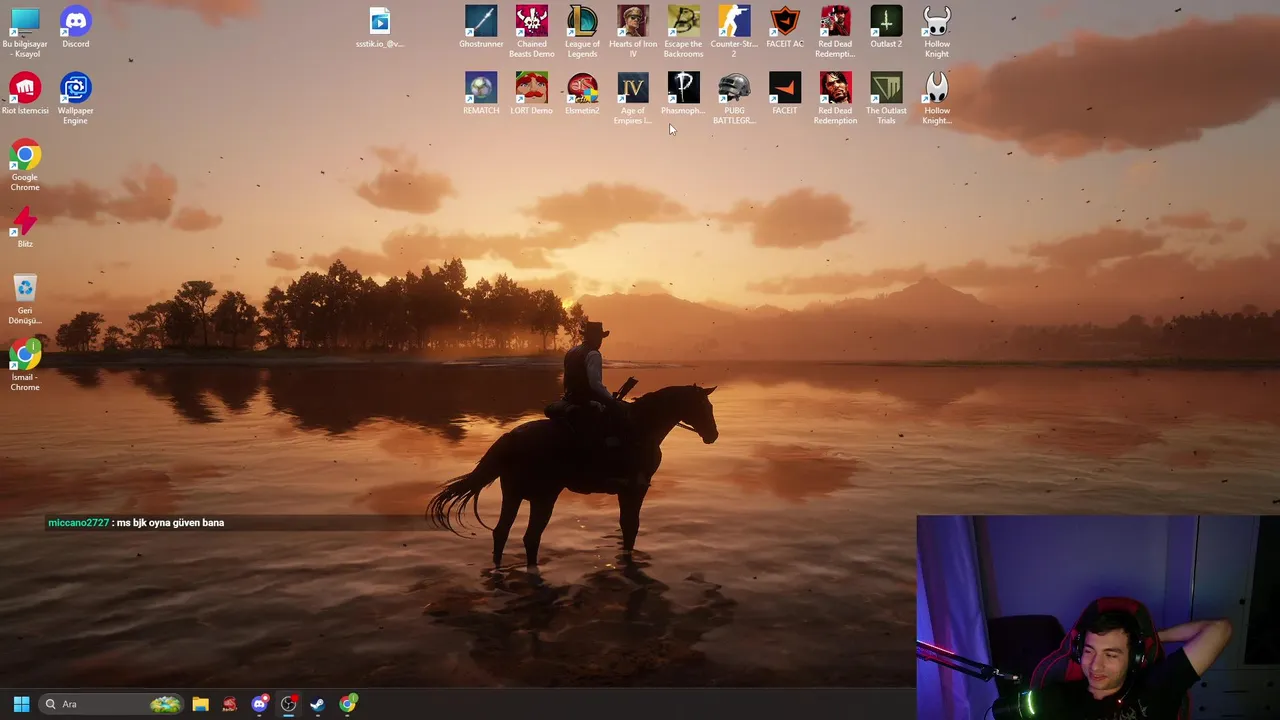Open the Discord desktop shortcut
The width and height of the screenshot is (1280, 720).
pyautogui.click(x=76, y=27)
